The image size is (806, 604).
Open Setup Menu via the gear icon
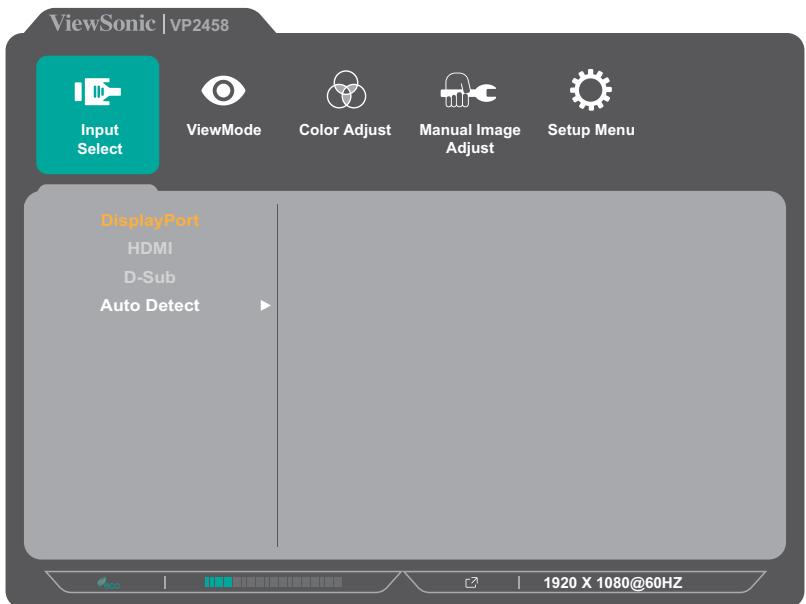(591, 89)
